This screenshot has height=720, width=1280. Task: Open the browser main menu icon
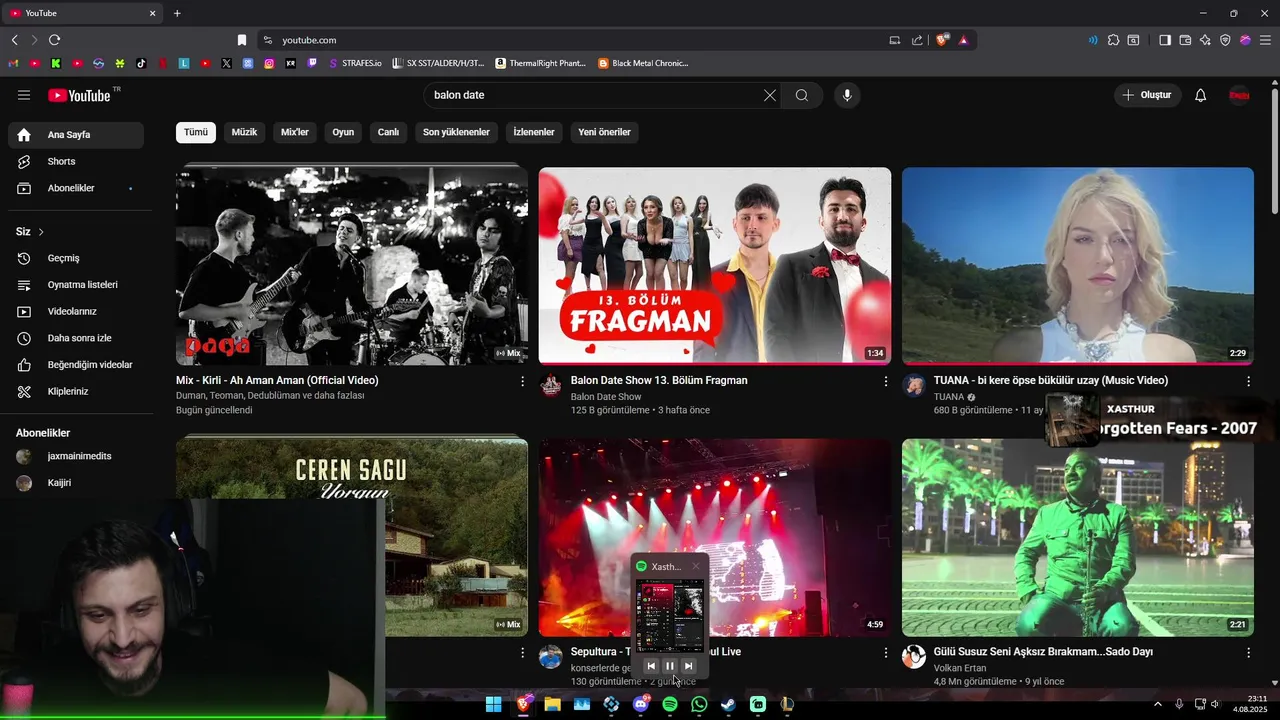click(x=1265, y=40)
